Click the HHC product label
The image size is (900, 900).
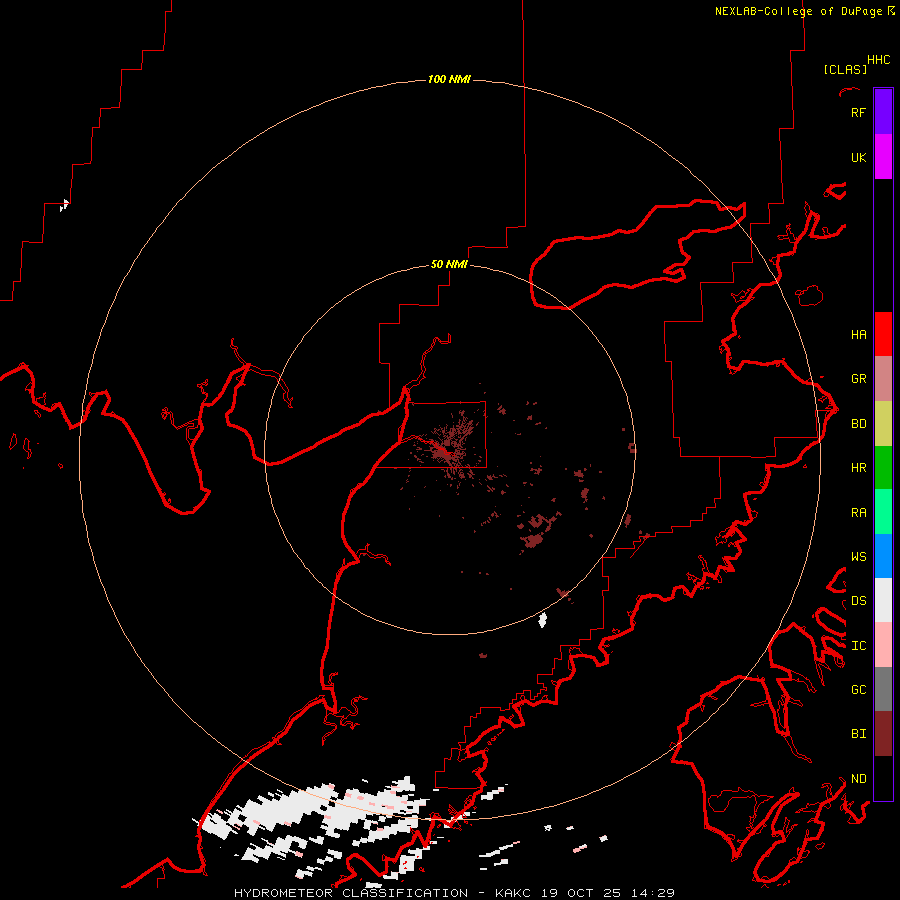tap(878, 60)
